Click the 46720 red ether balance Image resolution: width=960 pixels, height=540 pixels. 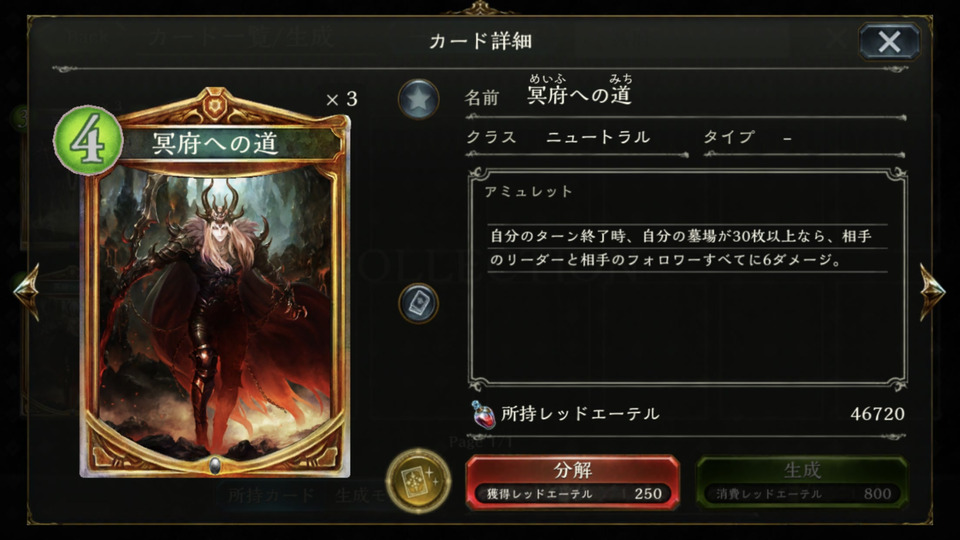877,414
